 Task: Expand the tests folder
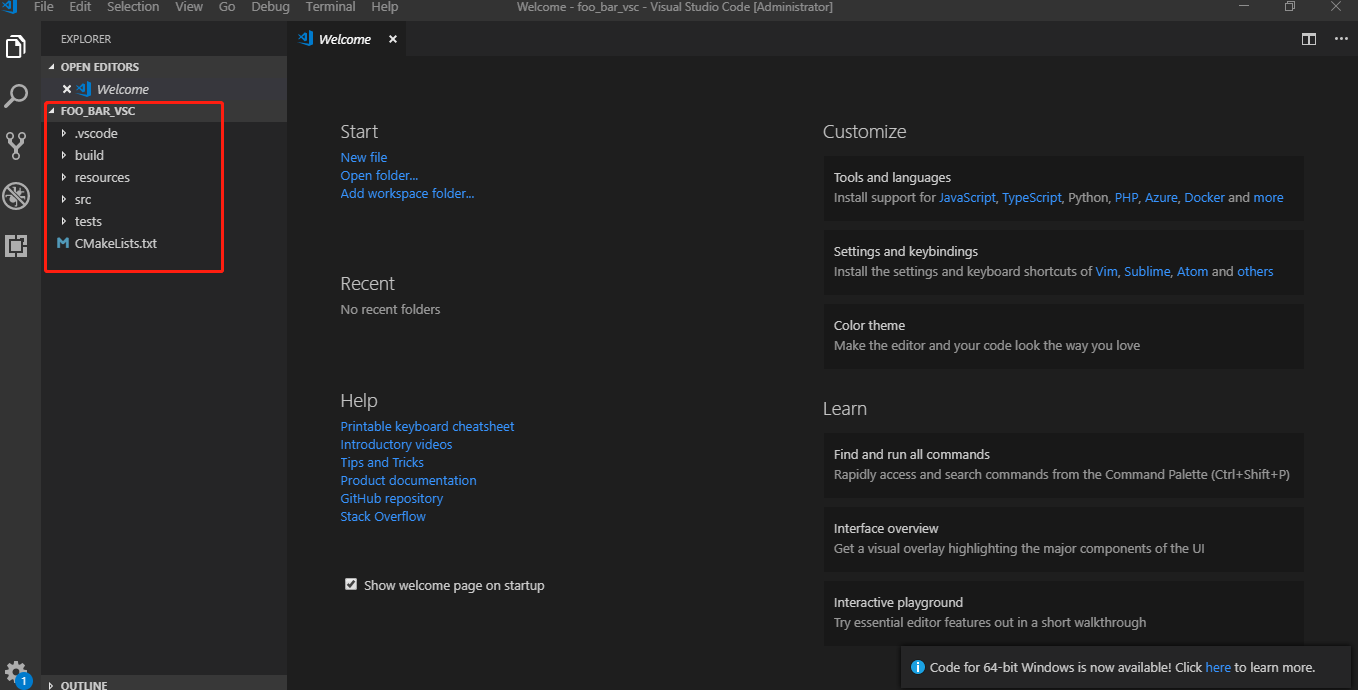pos(64,221)
